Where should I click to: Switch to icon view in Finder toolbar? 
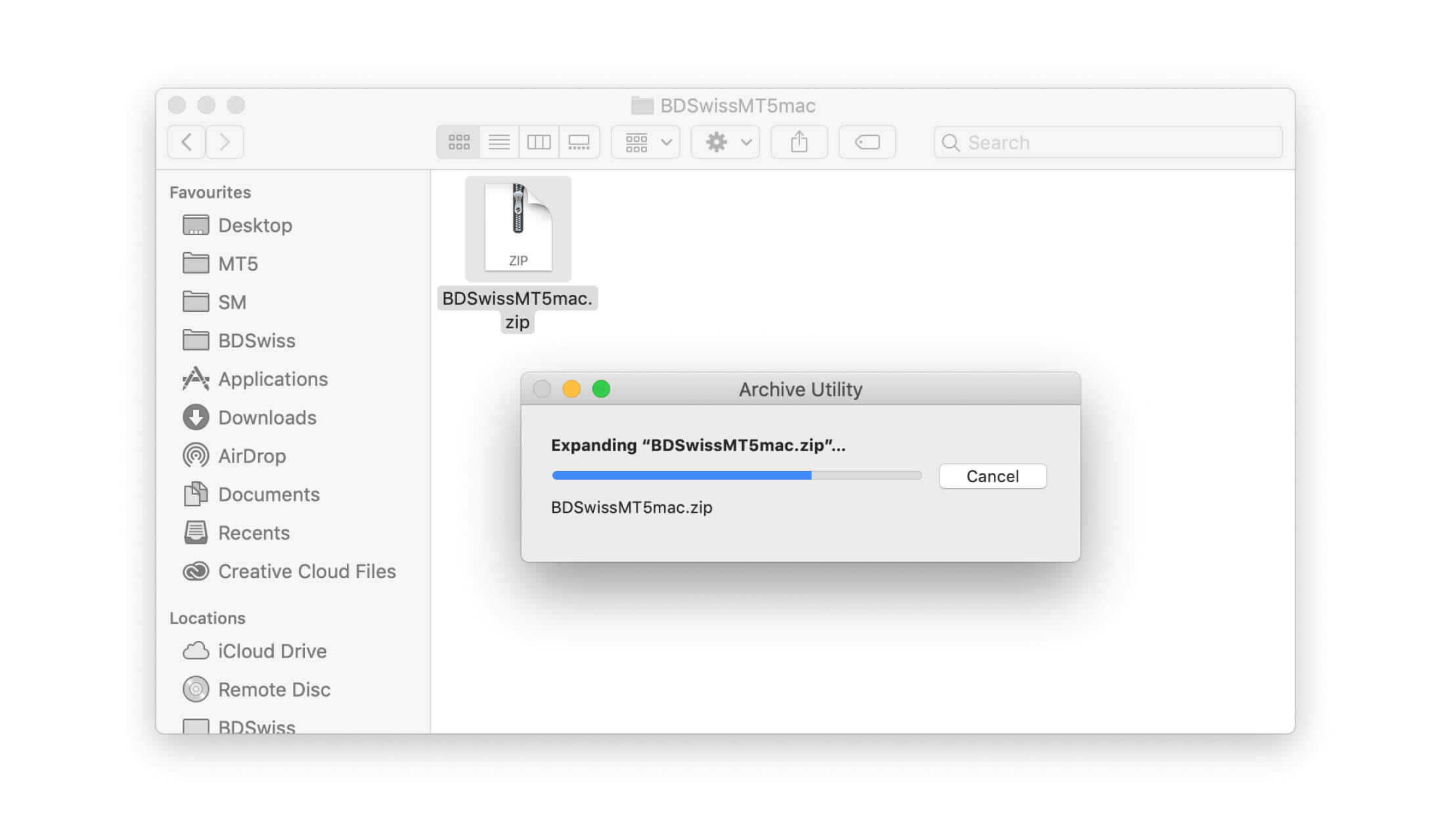pos(459,141)
